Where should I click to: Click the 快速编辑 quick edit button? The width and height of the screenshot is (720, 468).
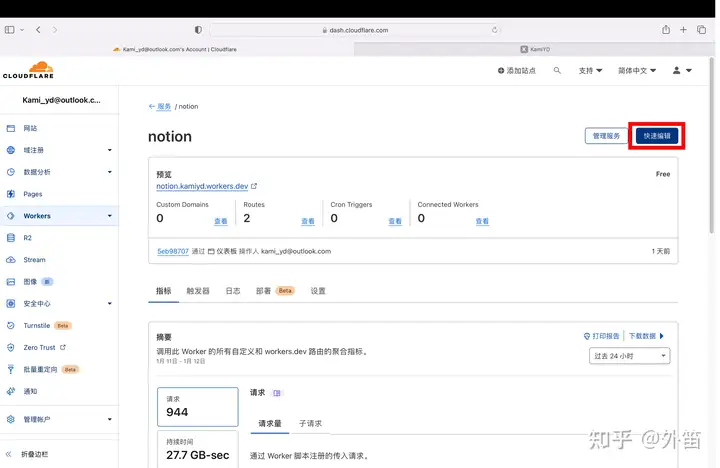(657, 136)
